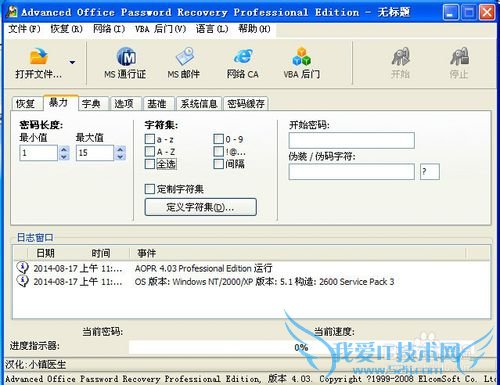This screenshot has height=385, width=500.
Task: Check the 全选 option
Action: [x=150, y=164]
